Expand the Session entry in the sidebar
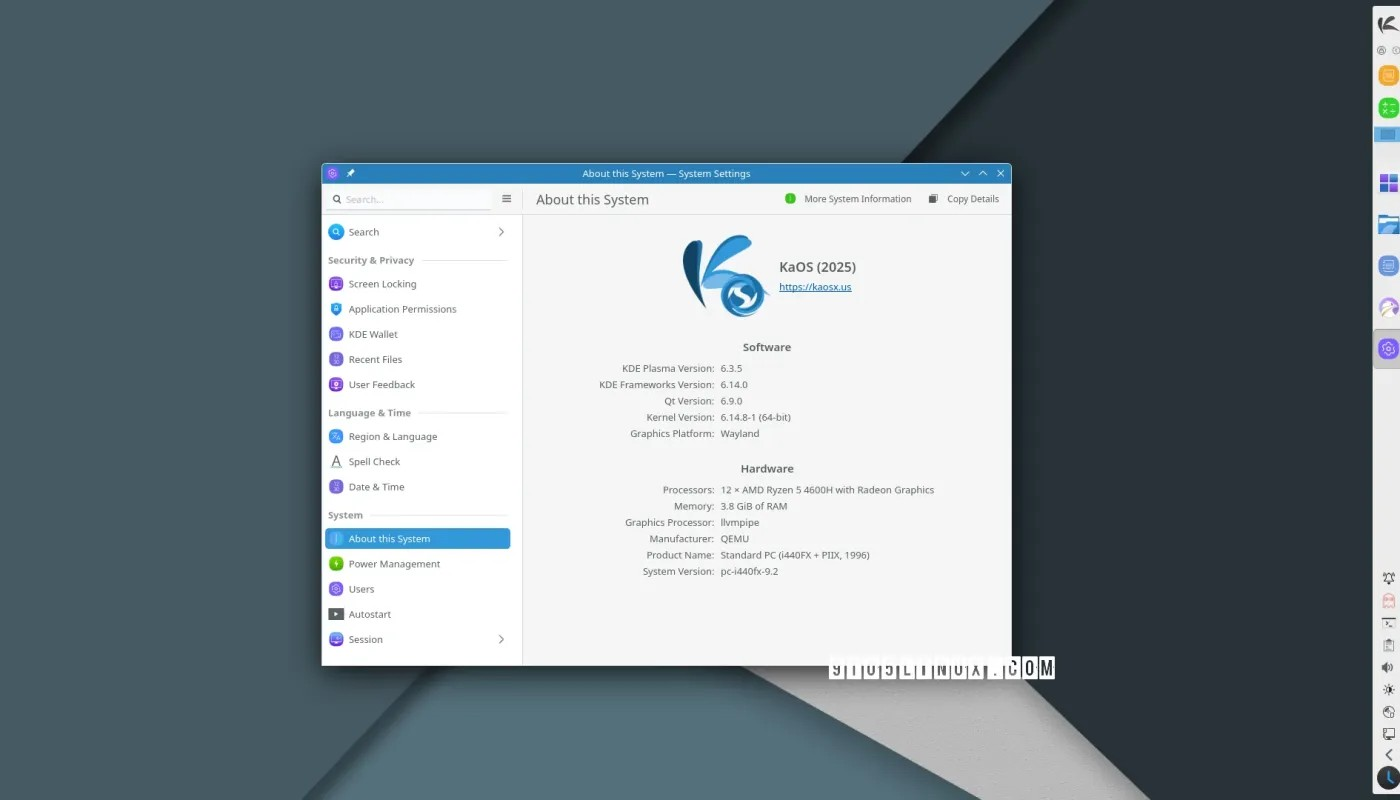The width and height of the screenshot is (1400, 800). 501,639
